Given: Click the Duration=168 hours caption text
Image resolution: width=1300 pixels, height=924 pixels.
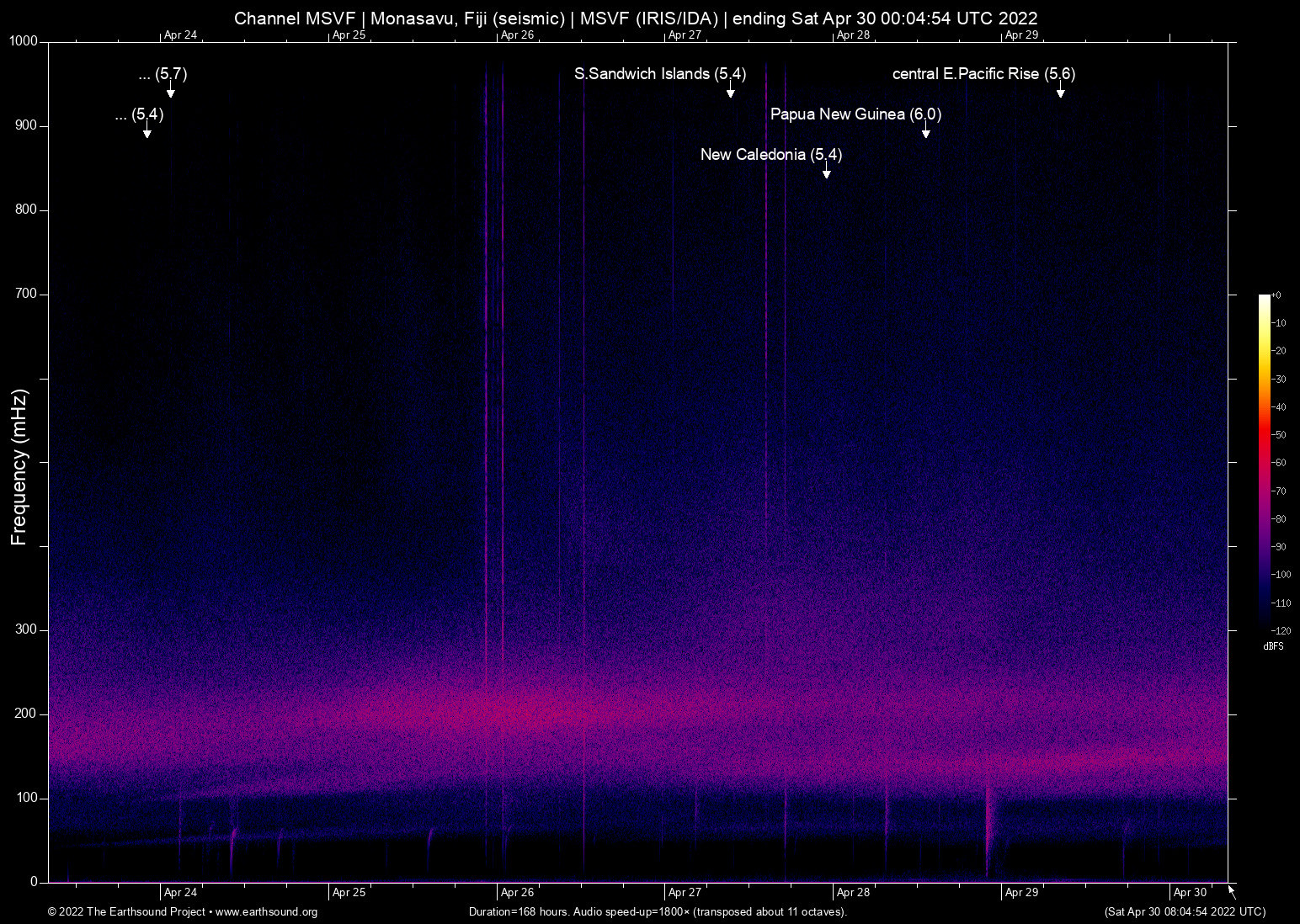Looking at the screenshot, I should (517, 912).
